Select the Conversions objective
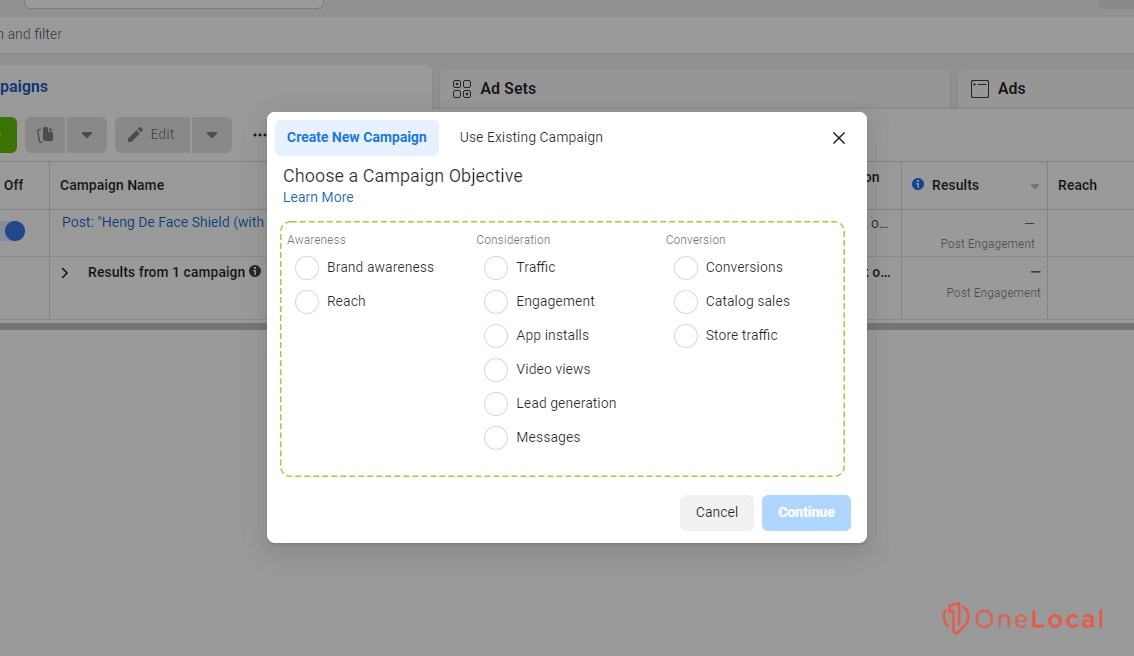The image size is (1134, 656). (x=686, y=268)
